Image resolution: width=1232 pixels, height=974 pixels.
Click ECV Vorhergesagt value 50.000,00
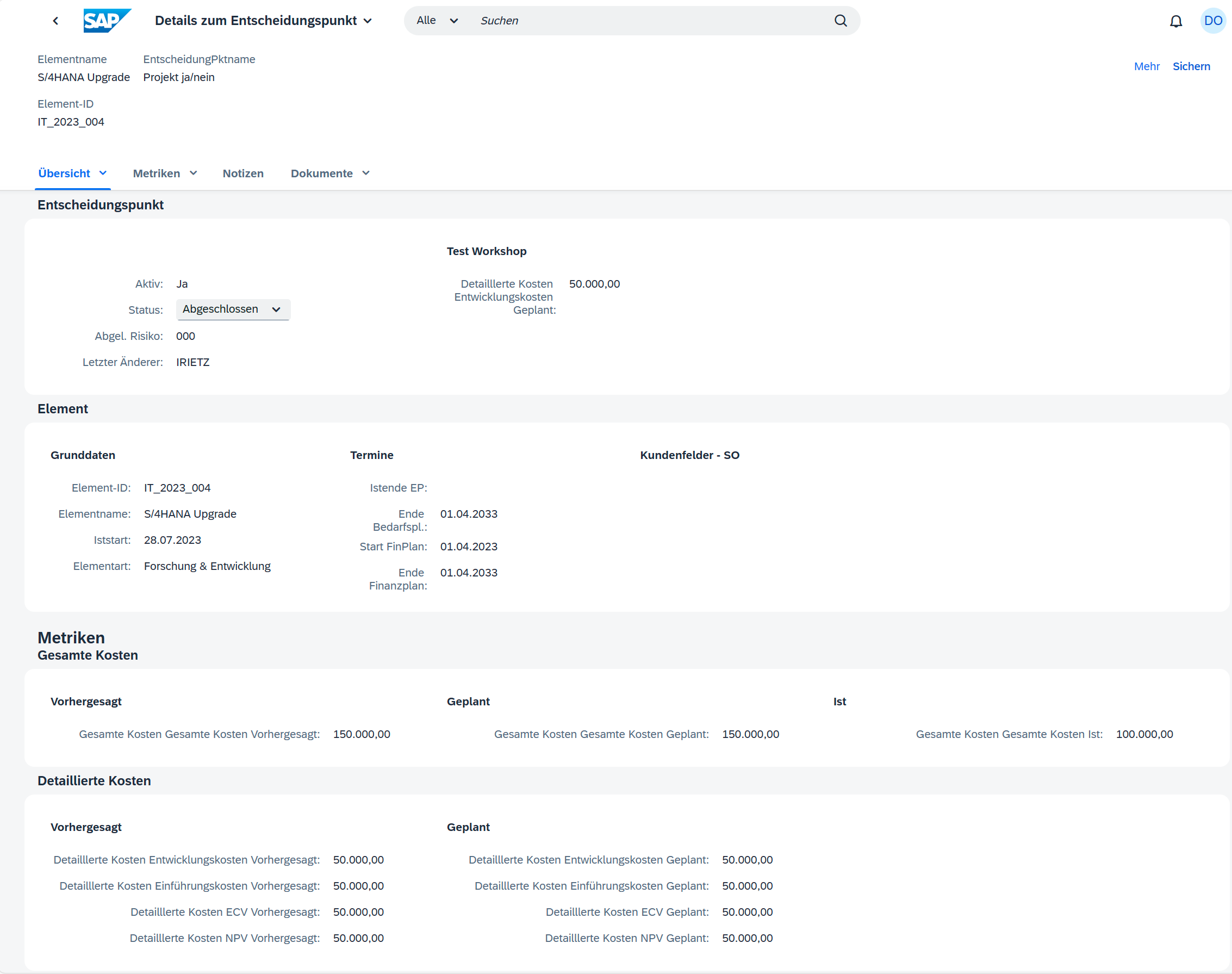[x=358, y=912]
